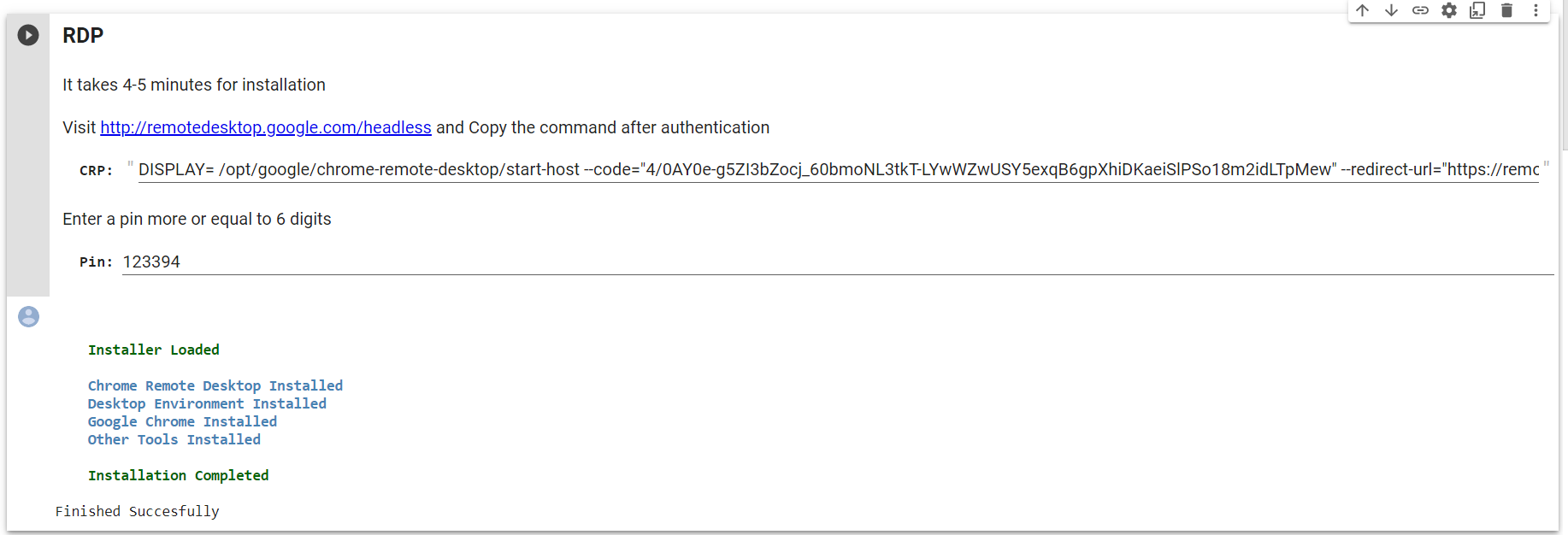Click the "Google Chrome Installed" output line
1568x535 pixels.
click(x=182, y=421)
